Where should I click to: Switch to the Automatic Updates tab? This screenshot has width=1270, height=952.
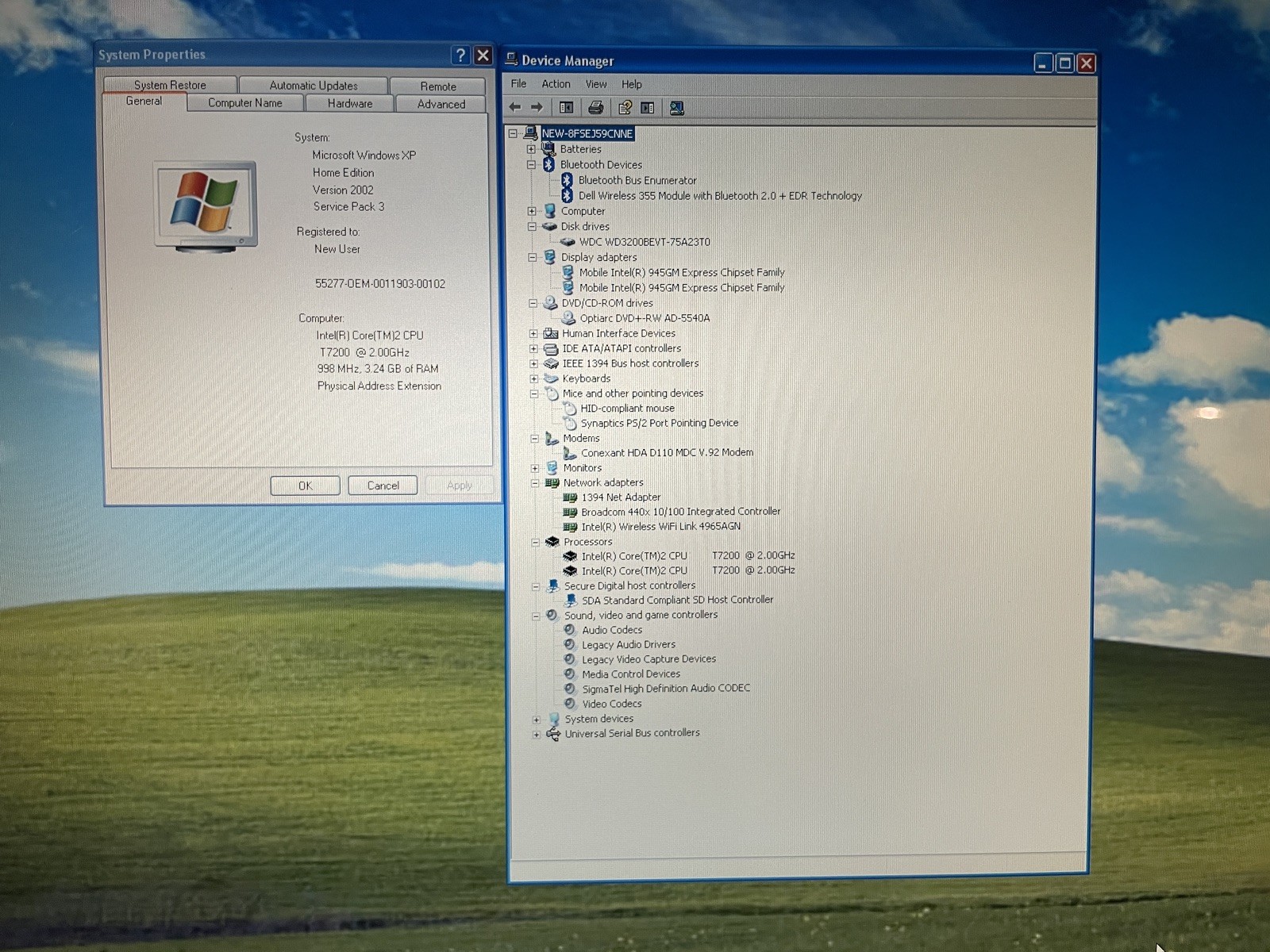click(314, 85)
